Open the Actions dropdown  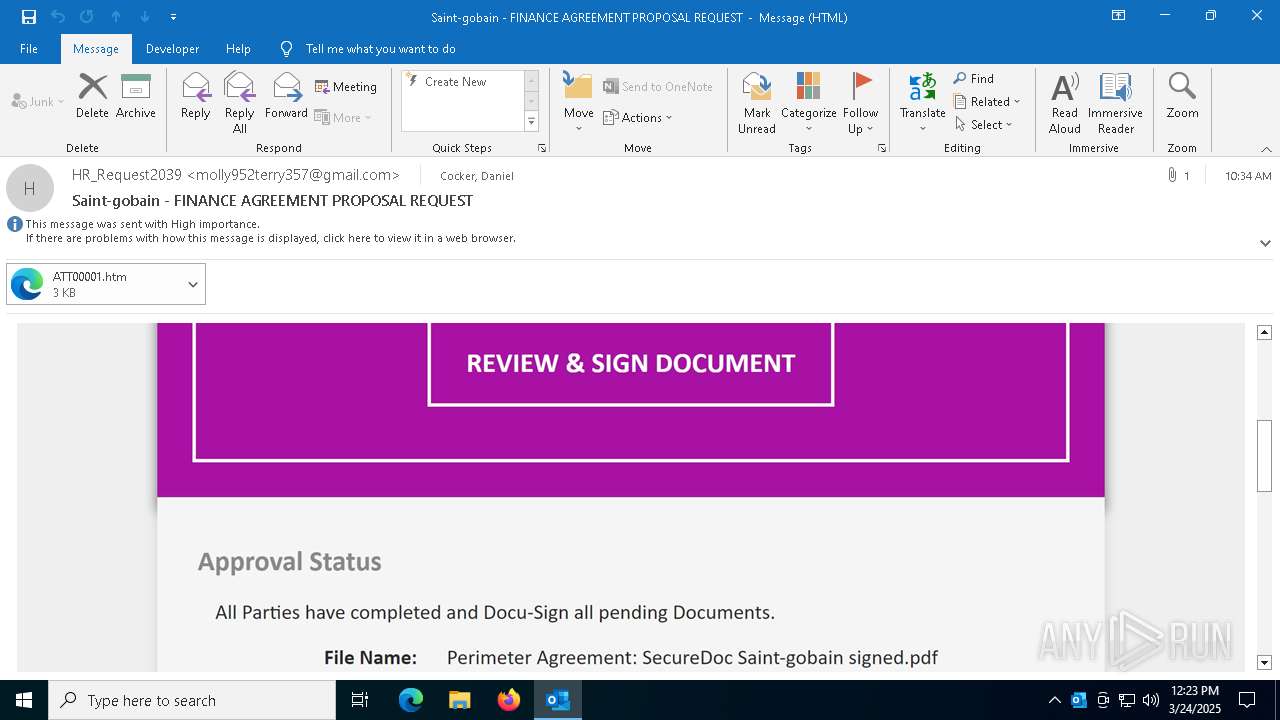[x=638, y=117]
